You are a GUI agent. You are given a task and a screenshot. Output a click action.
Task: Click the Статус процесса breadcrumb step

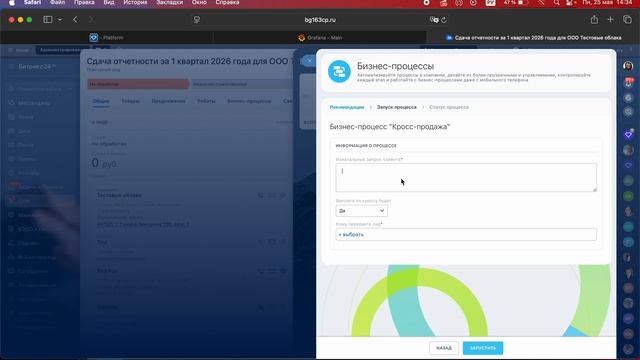[449, 107]
